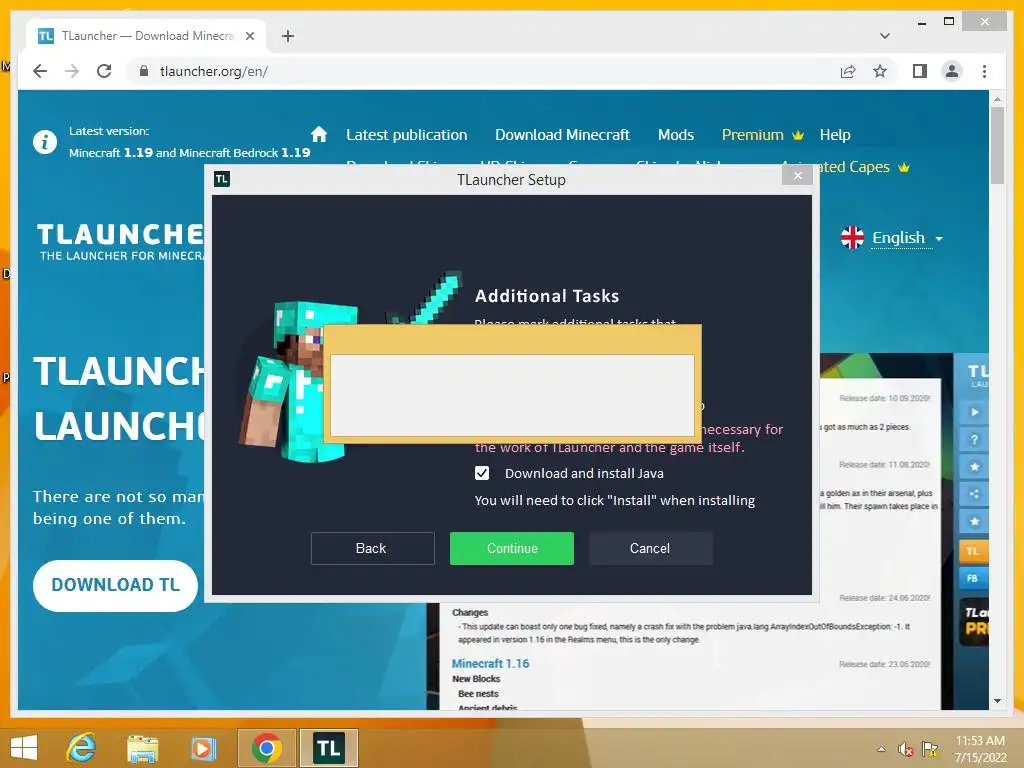
Task: Click the TLAUNCHER site logo
Action: tap(121, 242)
